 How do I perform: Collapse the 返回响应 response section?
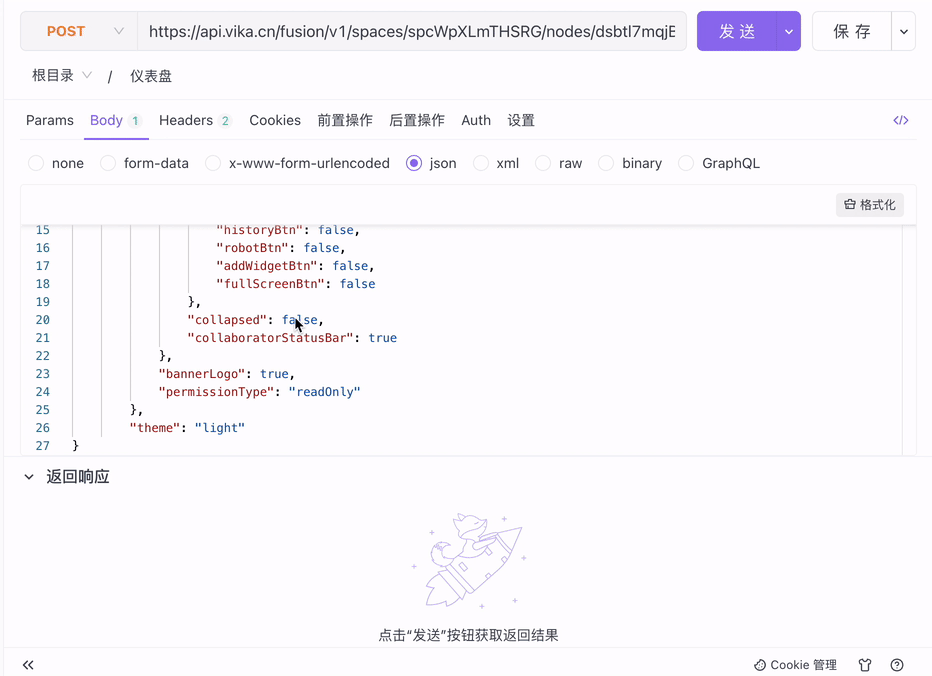point(29,477)
